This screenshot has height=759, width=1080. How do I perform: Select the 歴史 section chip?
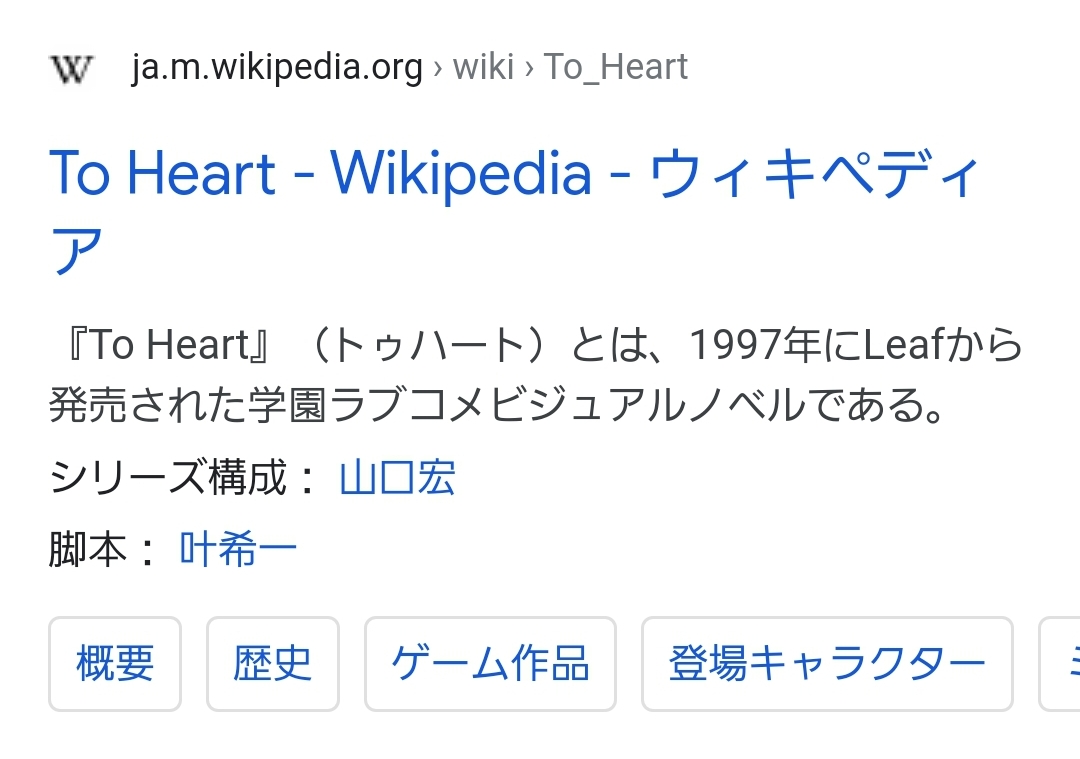click(x=273, y=664)
